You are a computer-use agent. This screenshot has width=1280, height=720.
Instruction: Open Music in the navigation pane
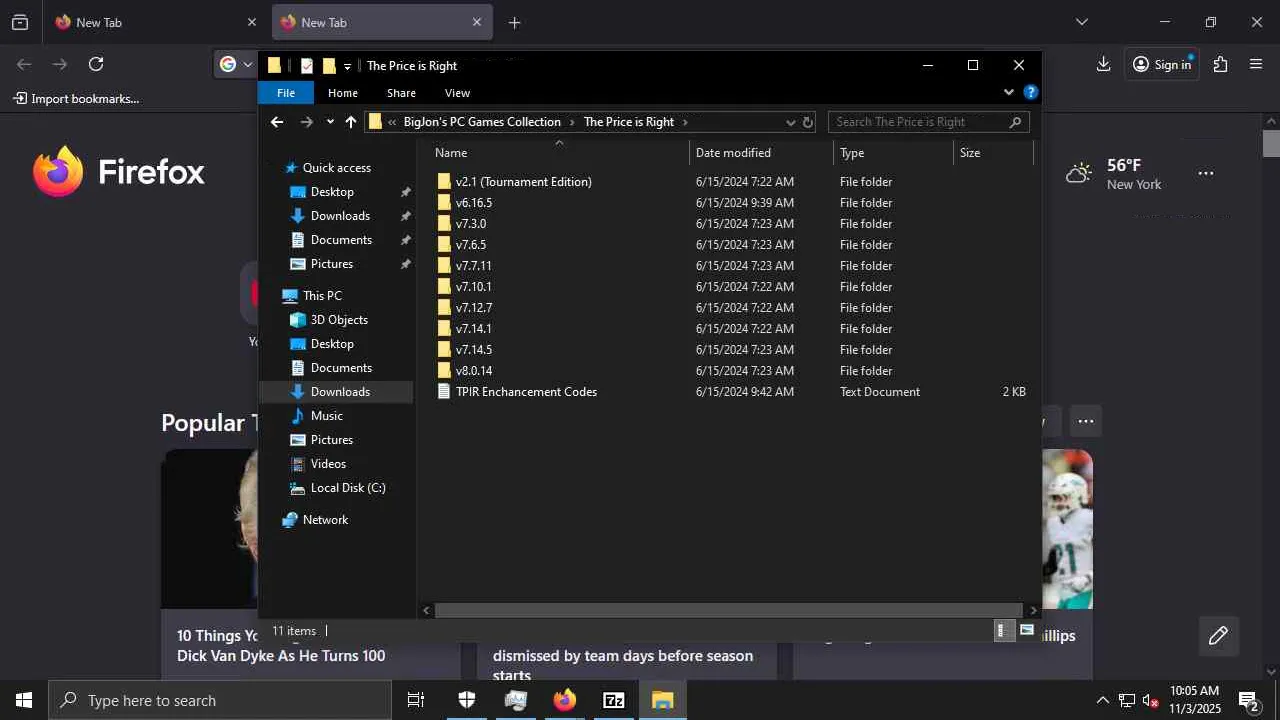(326, 416)
